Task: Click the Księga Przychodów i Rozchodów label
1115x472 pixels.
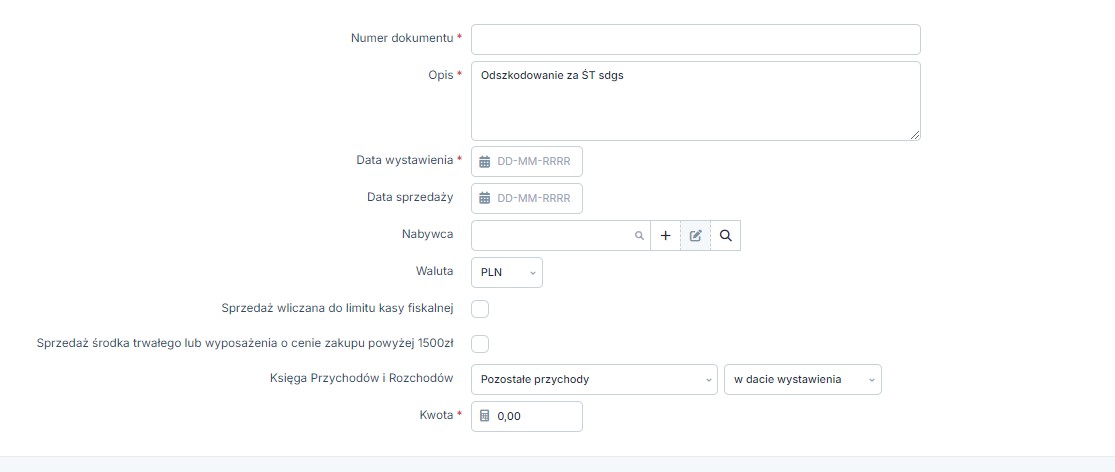Action: (x=362, y=378)
